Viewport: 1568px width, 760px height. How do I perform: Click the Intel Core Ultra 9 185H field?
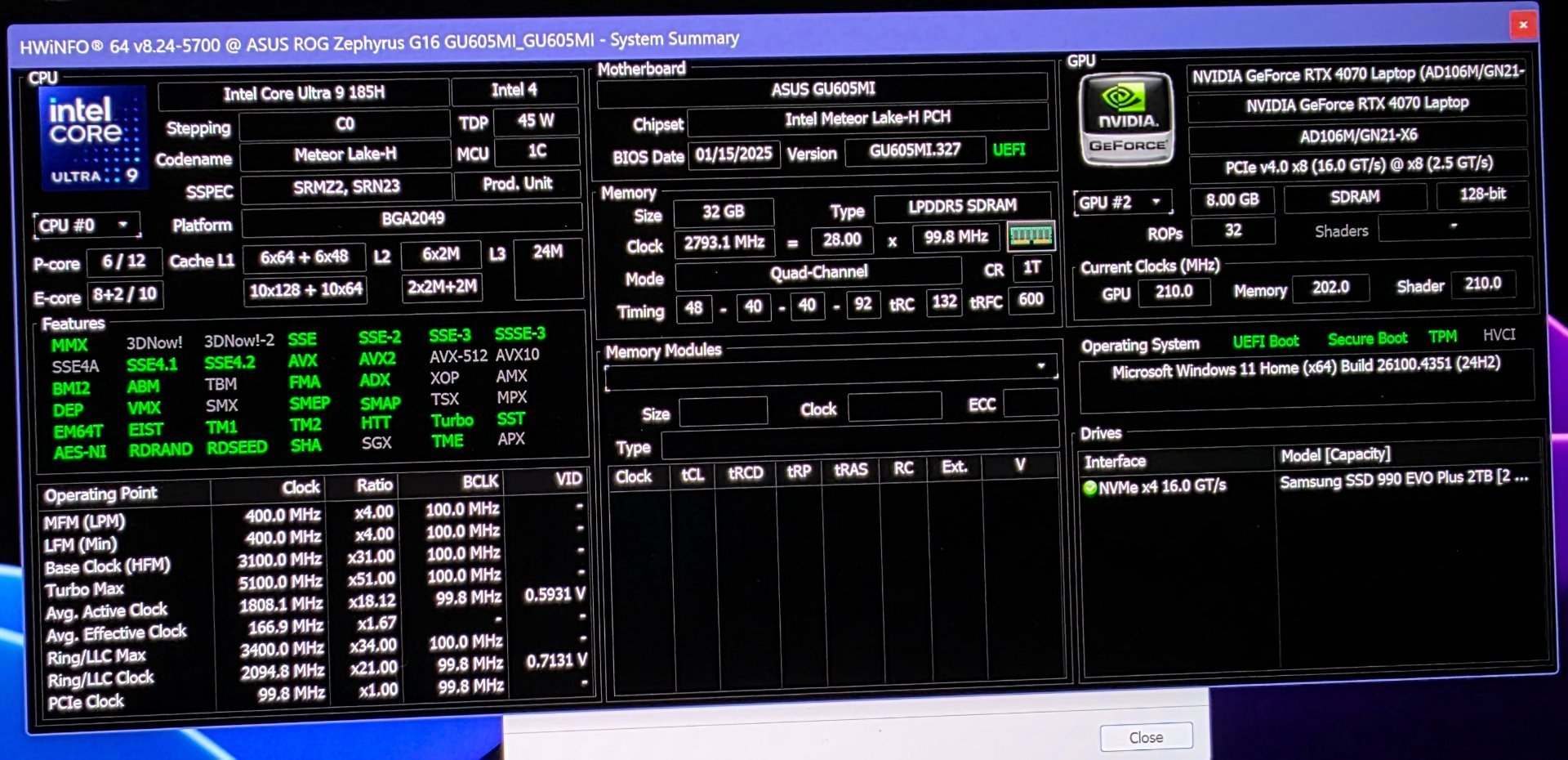(x=304, y=94)
